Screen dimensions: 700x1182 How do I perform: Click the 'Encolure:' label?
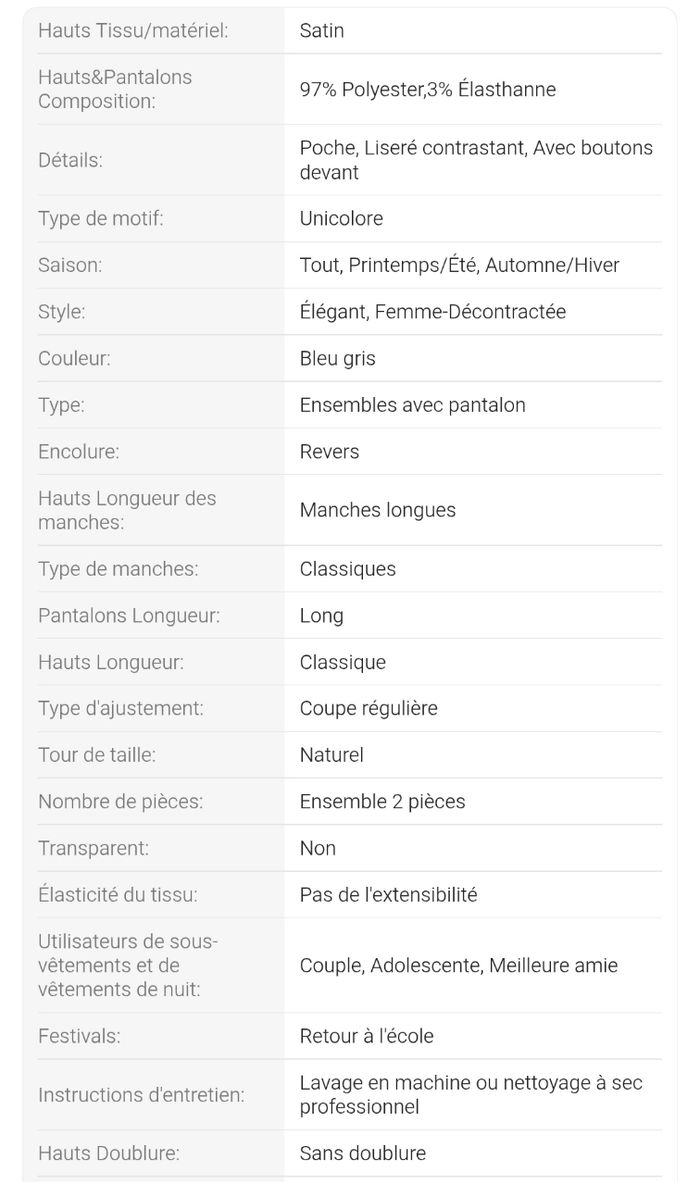78,451
